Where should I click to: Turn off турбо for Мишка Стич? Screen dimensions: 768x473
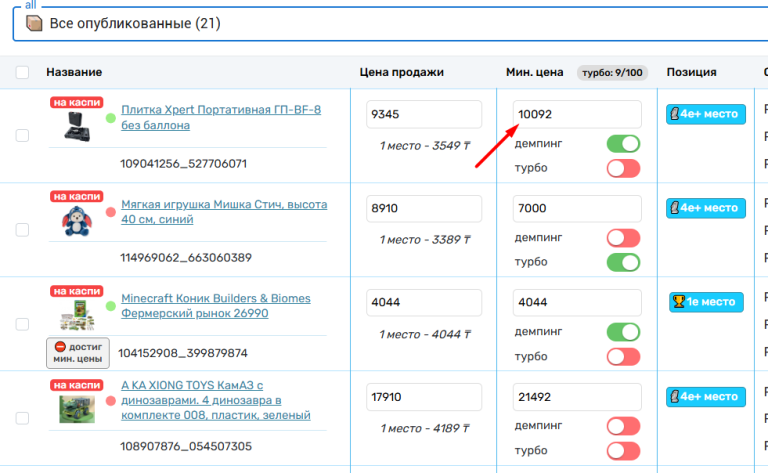623,262
